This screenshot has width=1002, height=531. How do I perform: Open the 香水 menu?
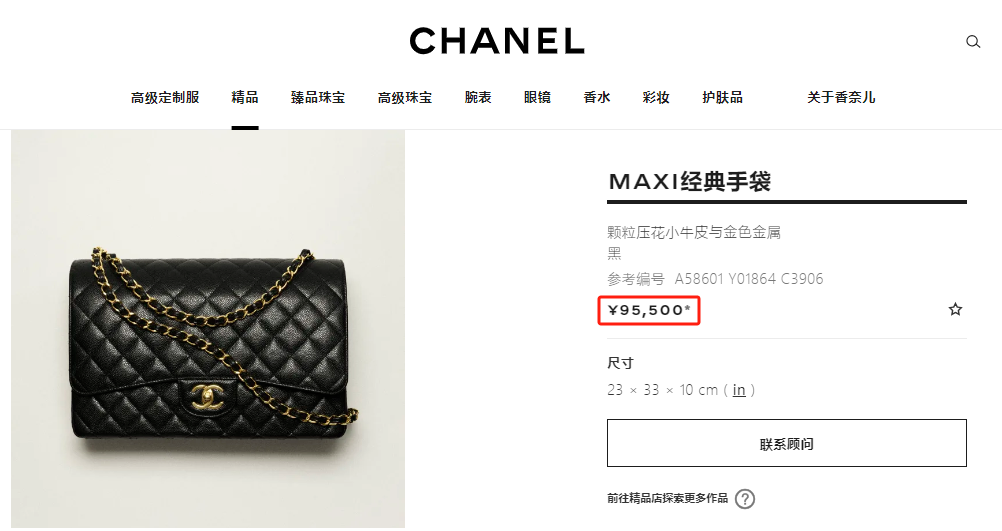tap(597, 98)
